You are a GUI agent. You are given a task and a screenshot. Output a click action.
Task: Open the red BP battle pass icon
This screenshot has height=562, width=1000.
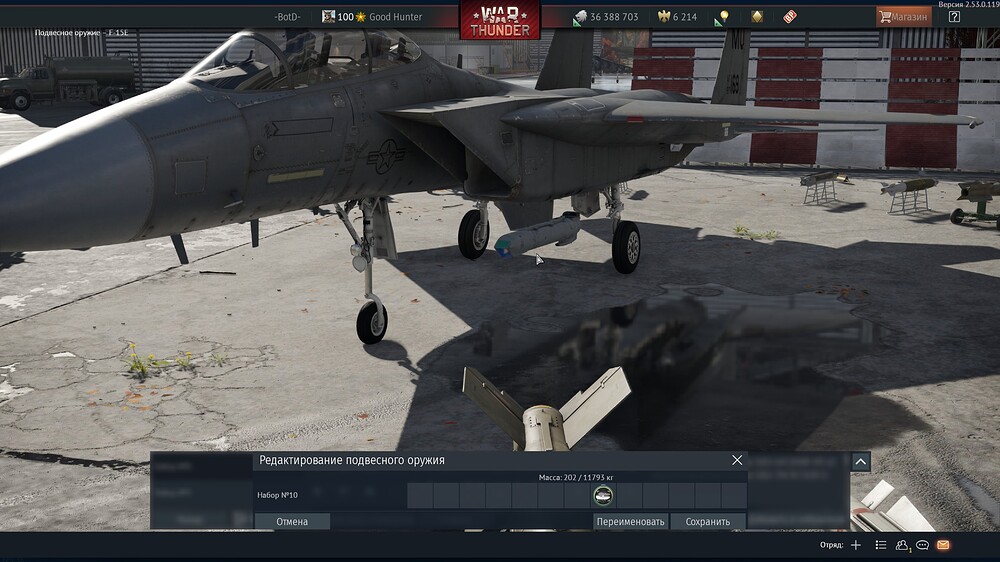[x=790, y=17]
